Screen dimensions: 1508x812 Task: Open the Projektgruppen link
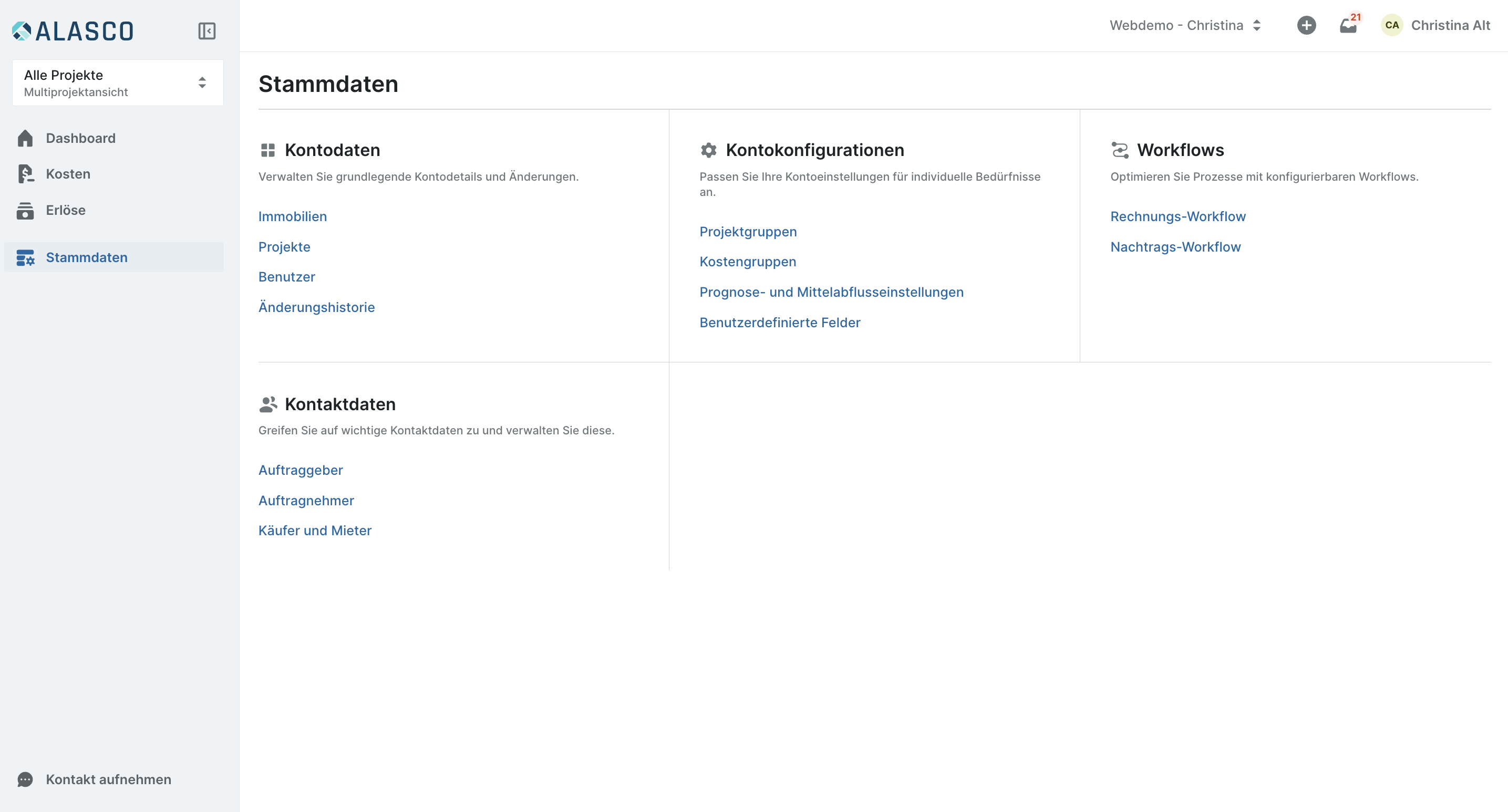tap(748, 232)
